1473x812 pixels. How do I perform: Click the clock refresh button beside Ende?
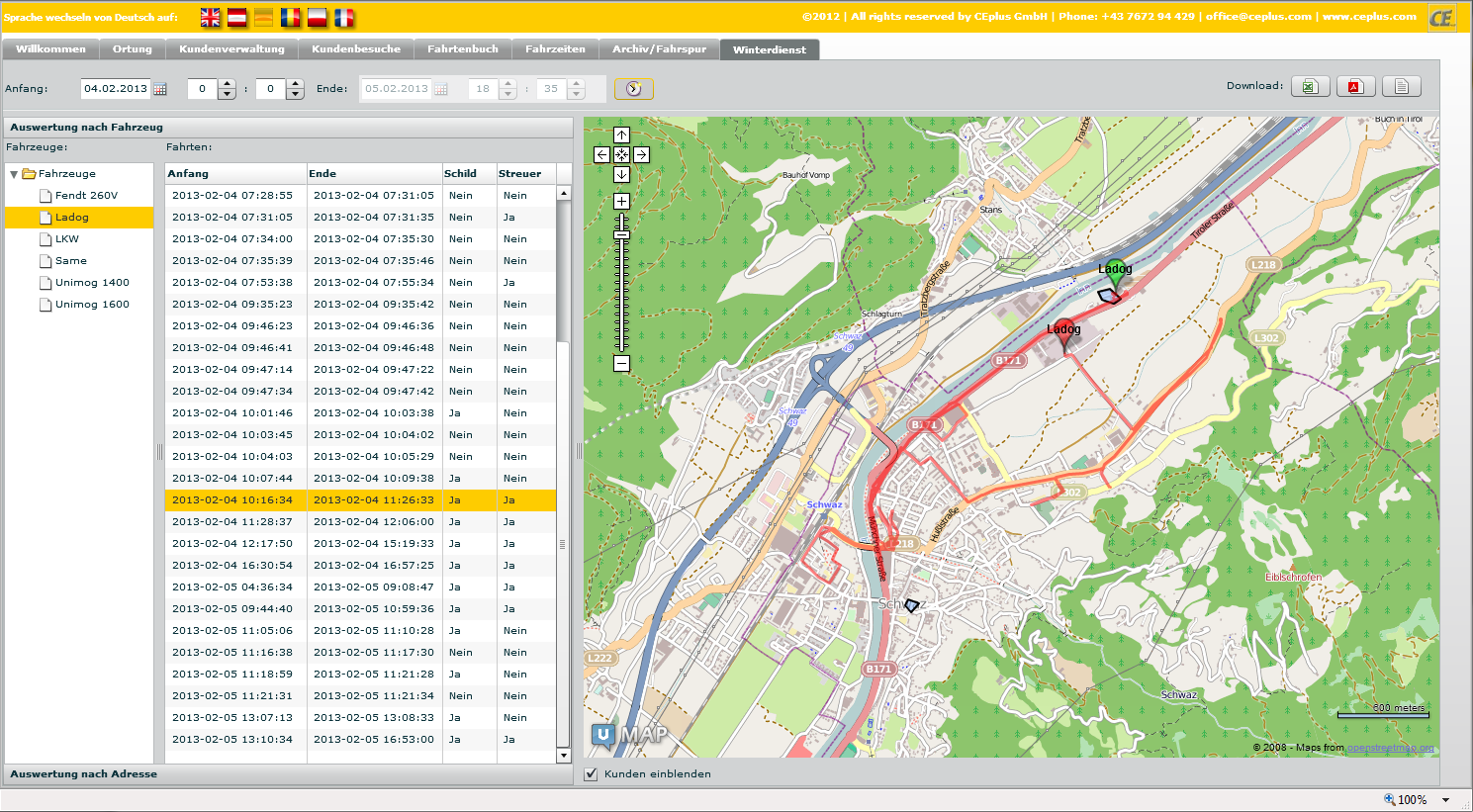(633, 89)
